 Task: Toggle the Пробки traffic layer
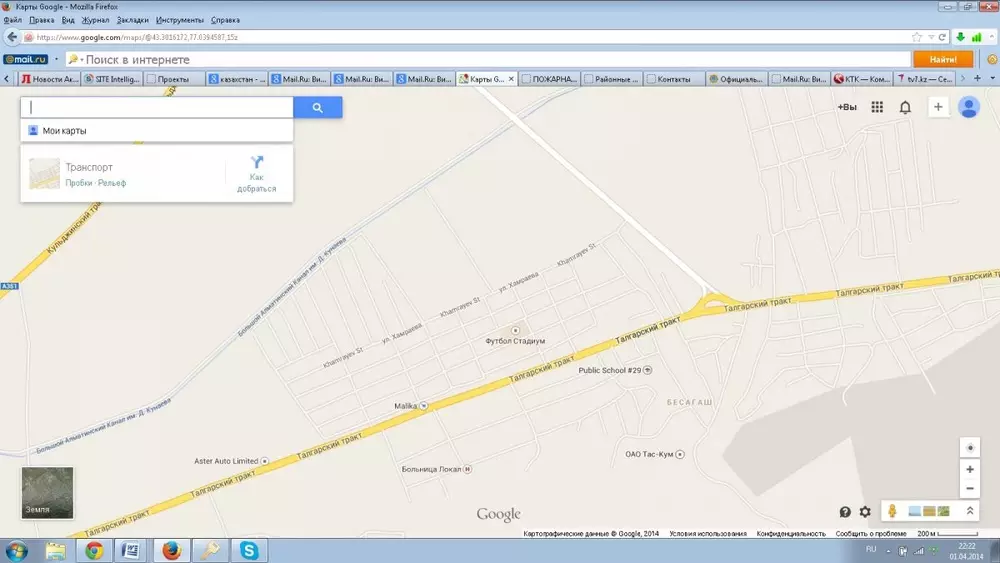pos(78,183)
